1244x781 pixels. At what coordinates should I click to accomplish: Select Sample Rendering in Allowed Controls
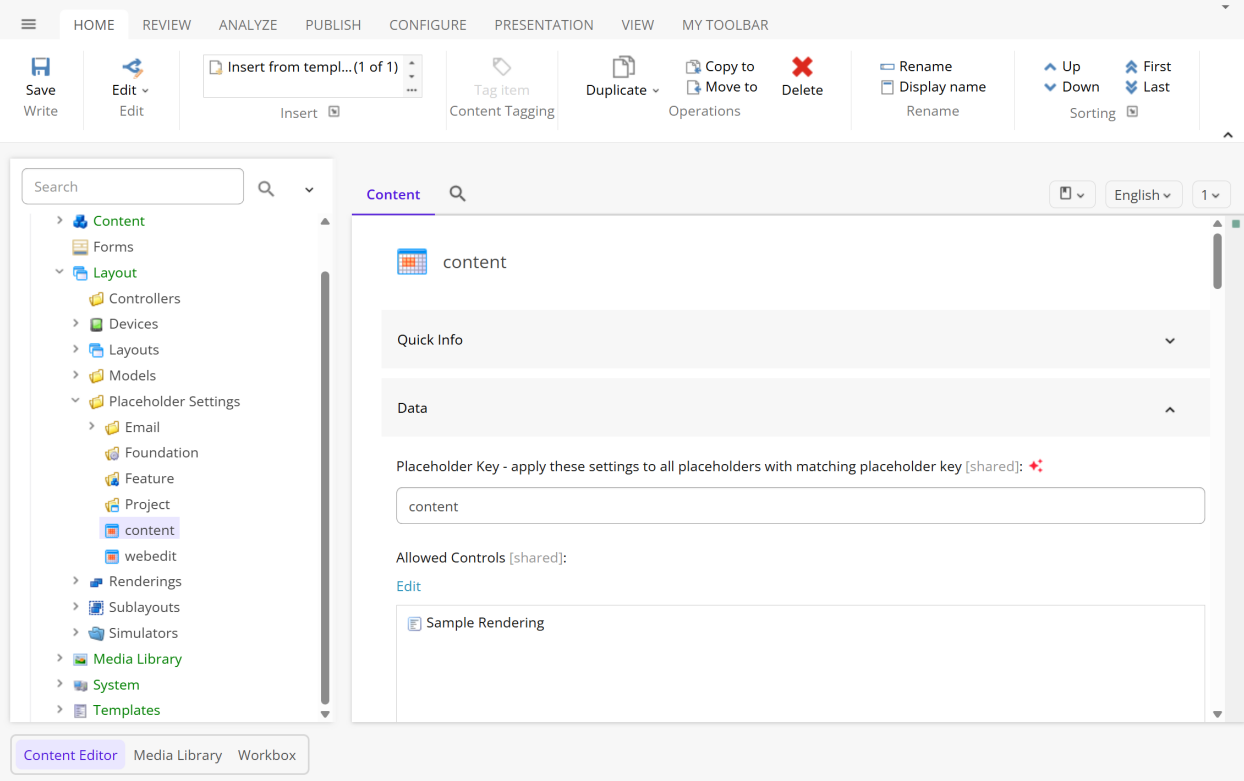[485, 623]
